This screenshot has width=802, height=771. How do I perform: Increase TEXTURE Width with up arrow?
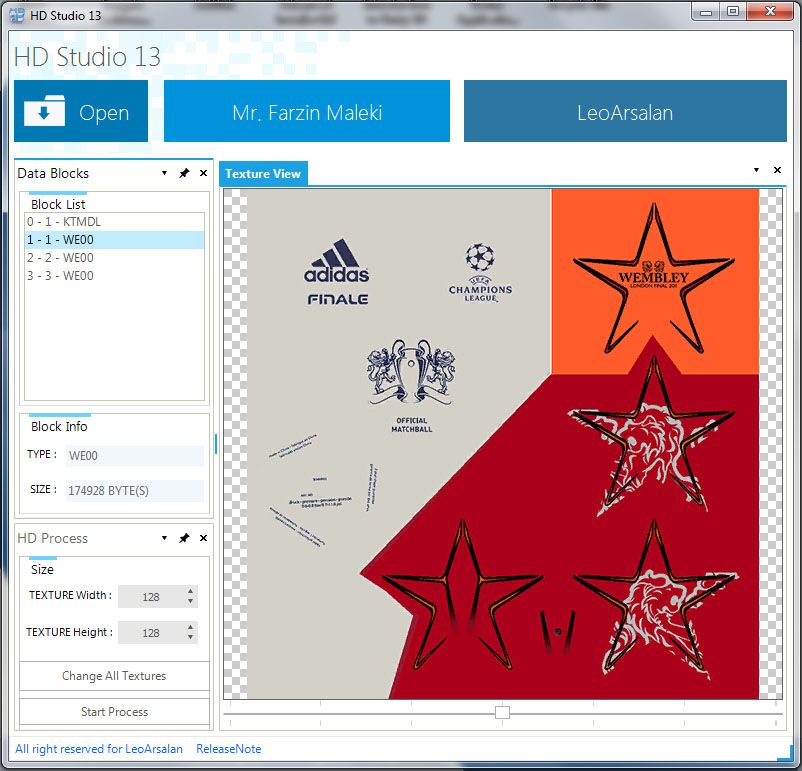coord(190,591)
